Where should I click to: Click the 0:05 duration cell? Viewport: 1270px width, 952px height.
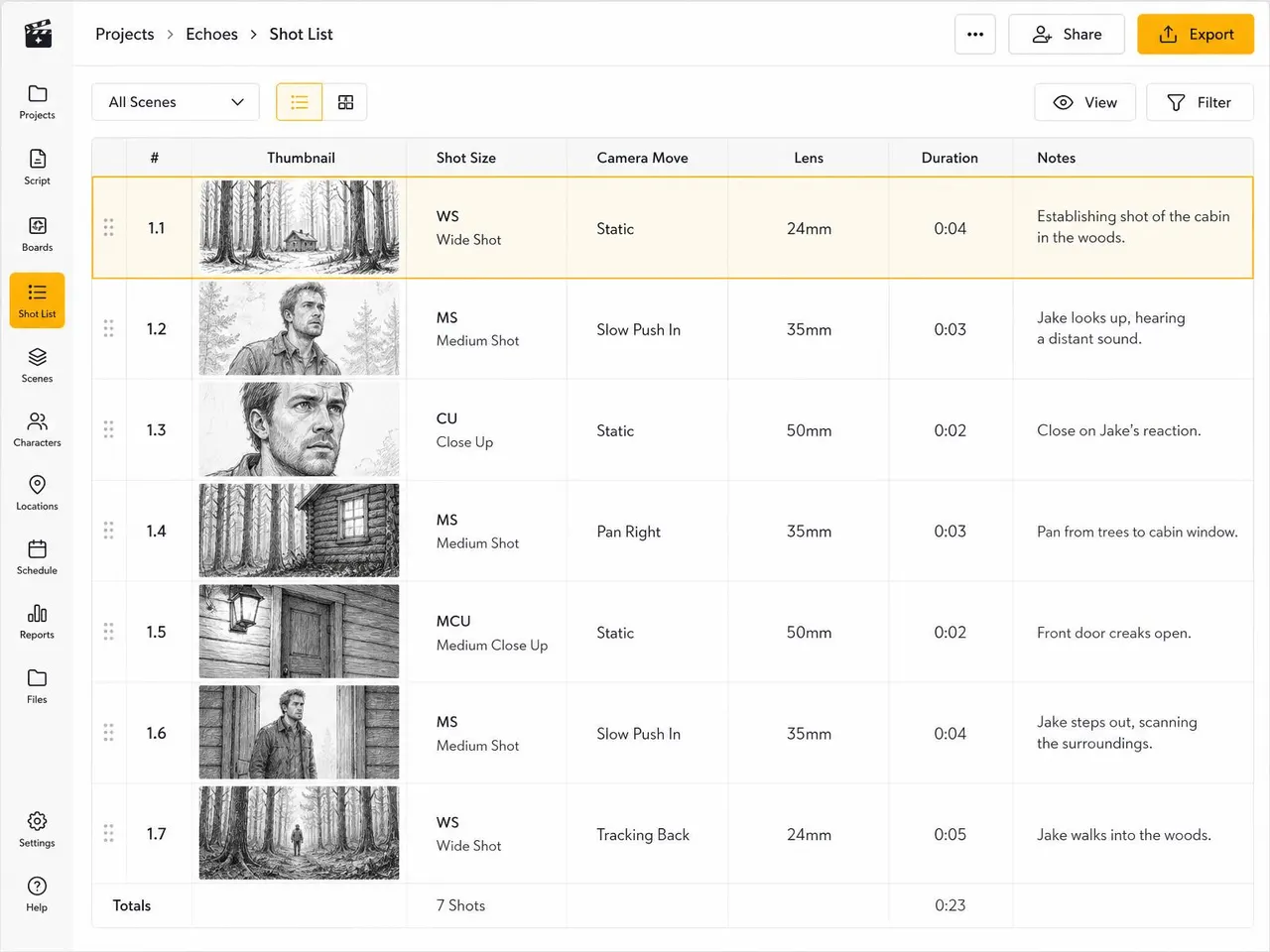[x=950, y=835]
